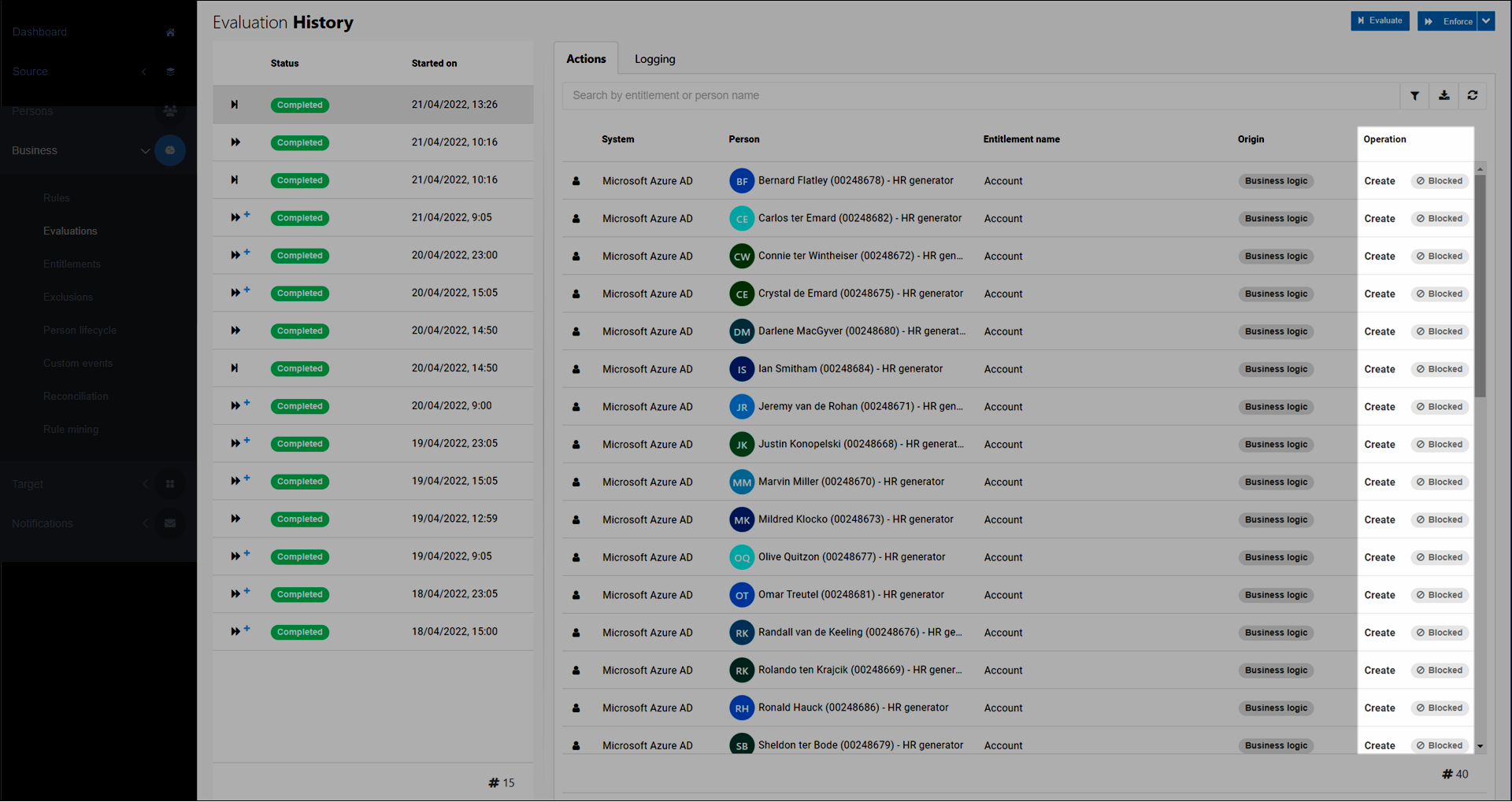Image resolution: width=1512 pixels, height=802 pixels.
Task: Toggle the Blocked badge for Olive Quitzon's account
Action: (1439, 557)
